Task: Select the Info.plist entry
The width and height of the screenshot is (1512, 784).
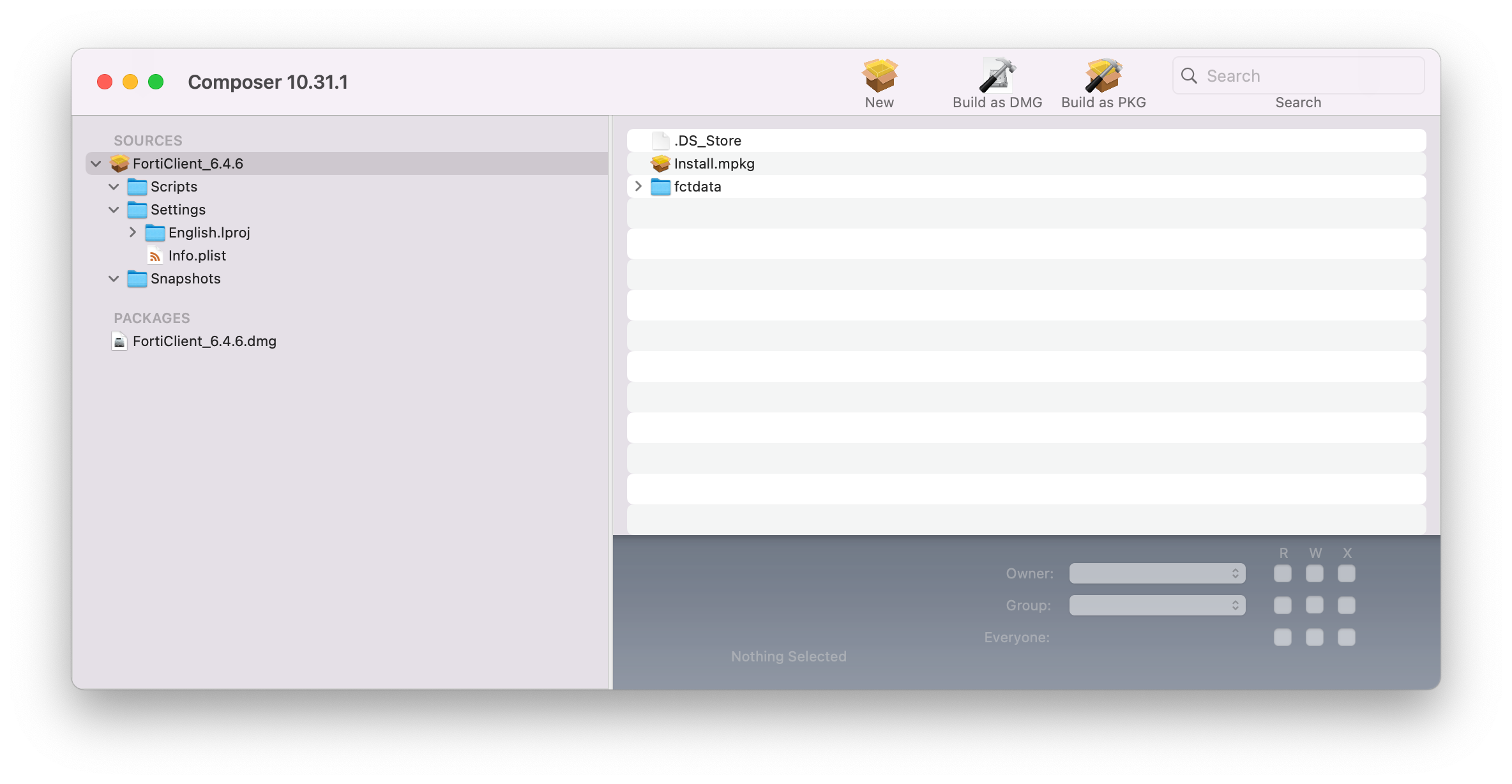Action: [x=197, y=255]
